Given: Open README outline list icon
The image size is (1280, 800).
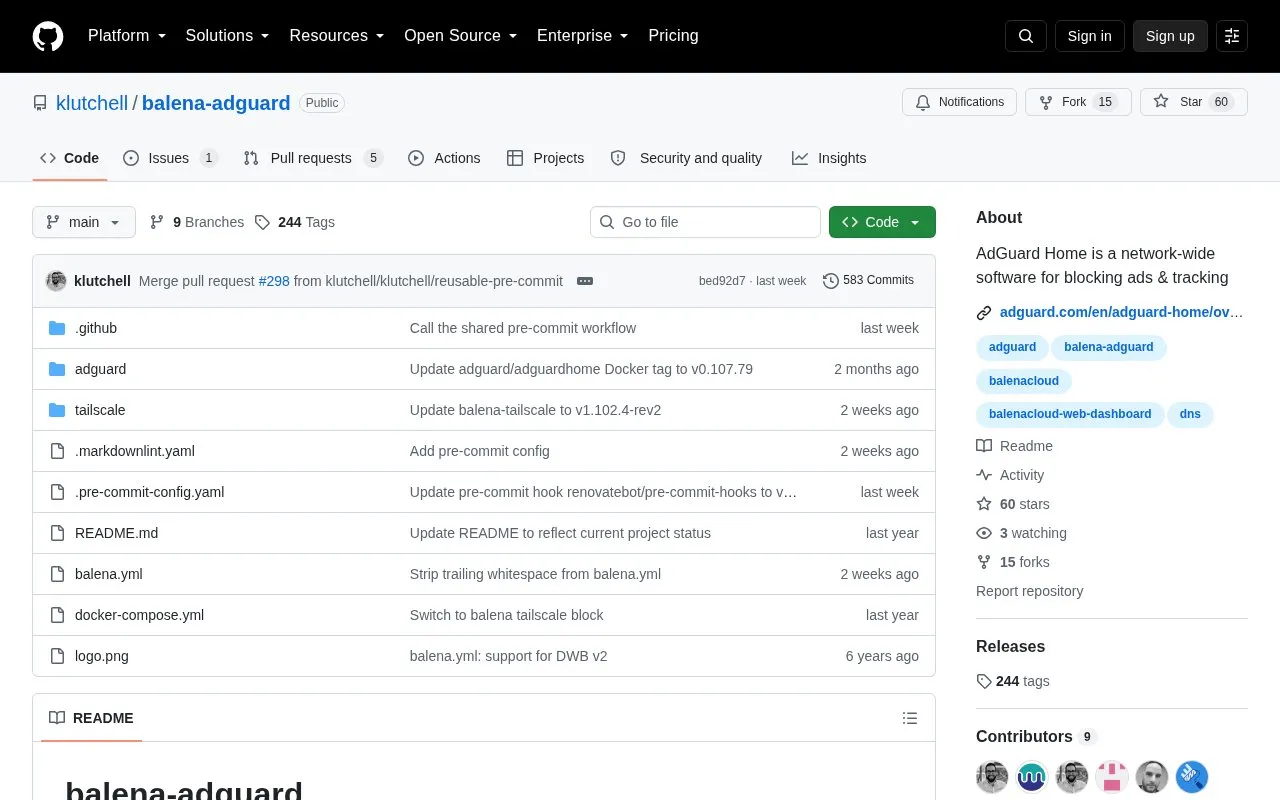Looking at the screenshot, I should tap(910, 718).
